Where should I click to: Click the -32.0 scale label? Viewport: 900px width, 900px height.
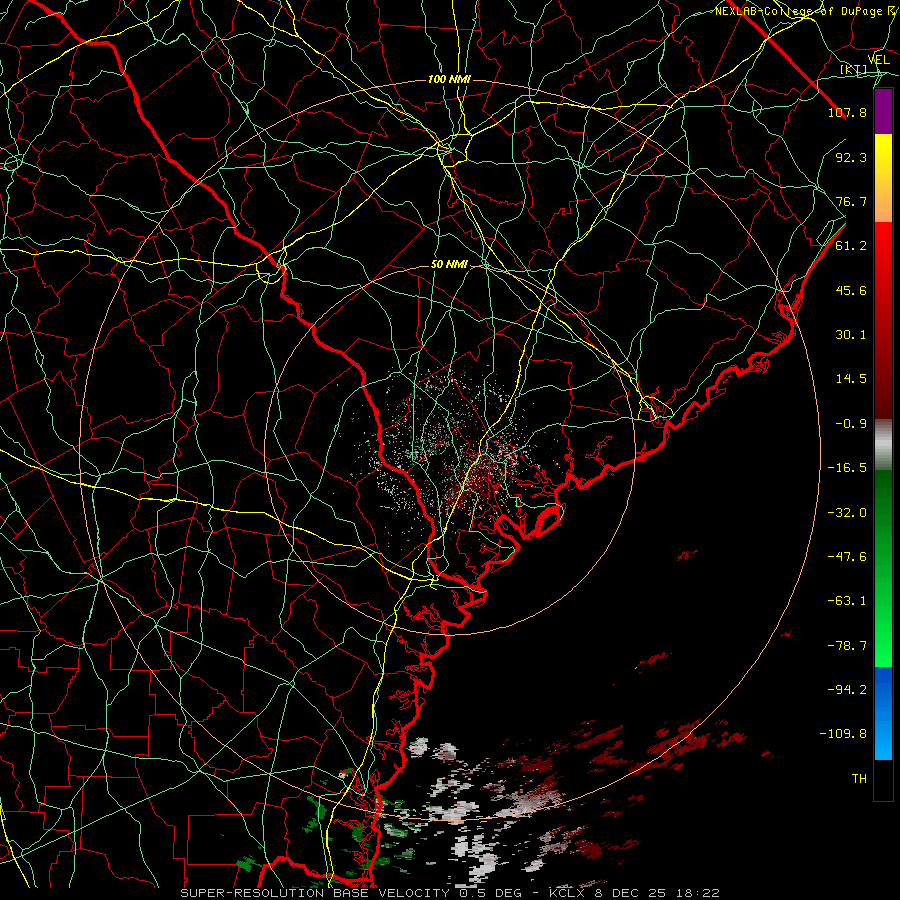[847, 513]
